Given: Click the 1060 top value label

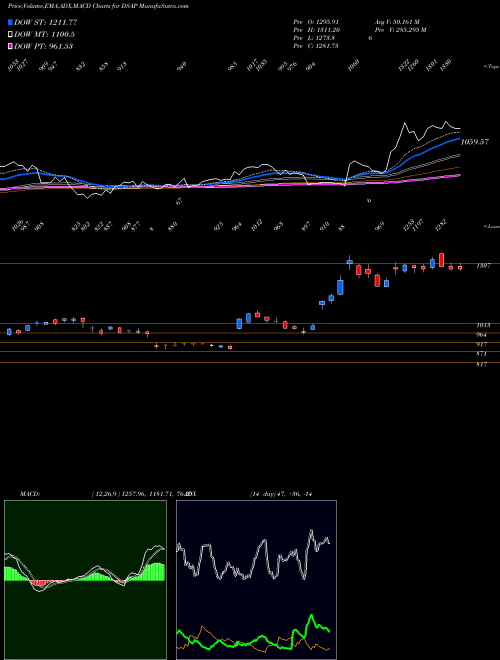Looking at the screenshot, I should tap(354, 66).
